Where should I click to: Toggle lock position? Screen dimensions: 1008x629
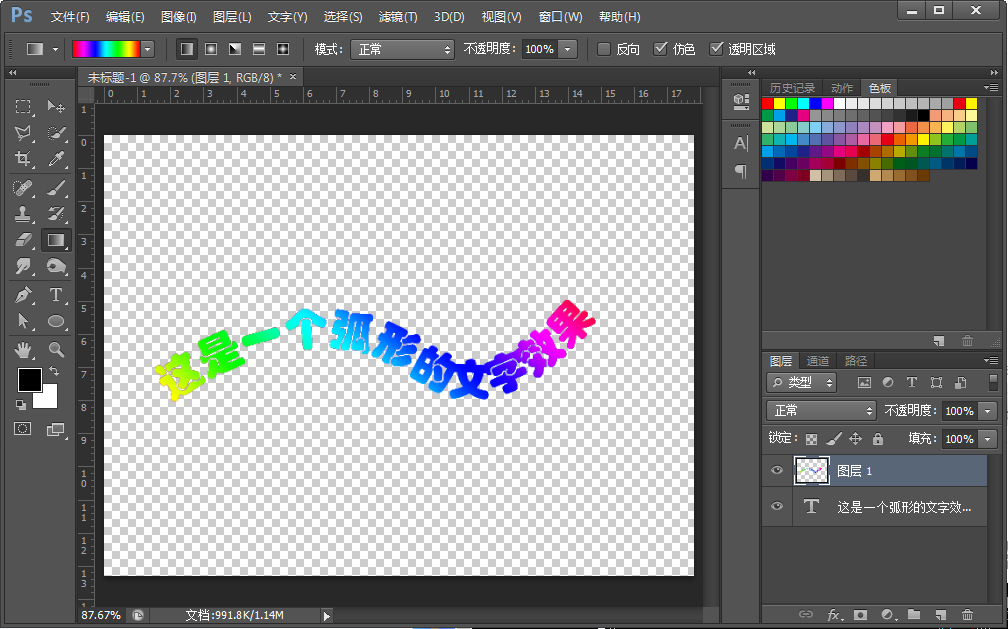coord(856,439)
